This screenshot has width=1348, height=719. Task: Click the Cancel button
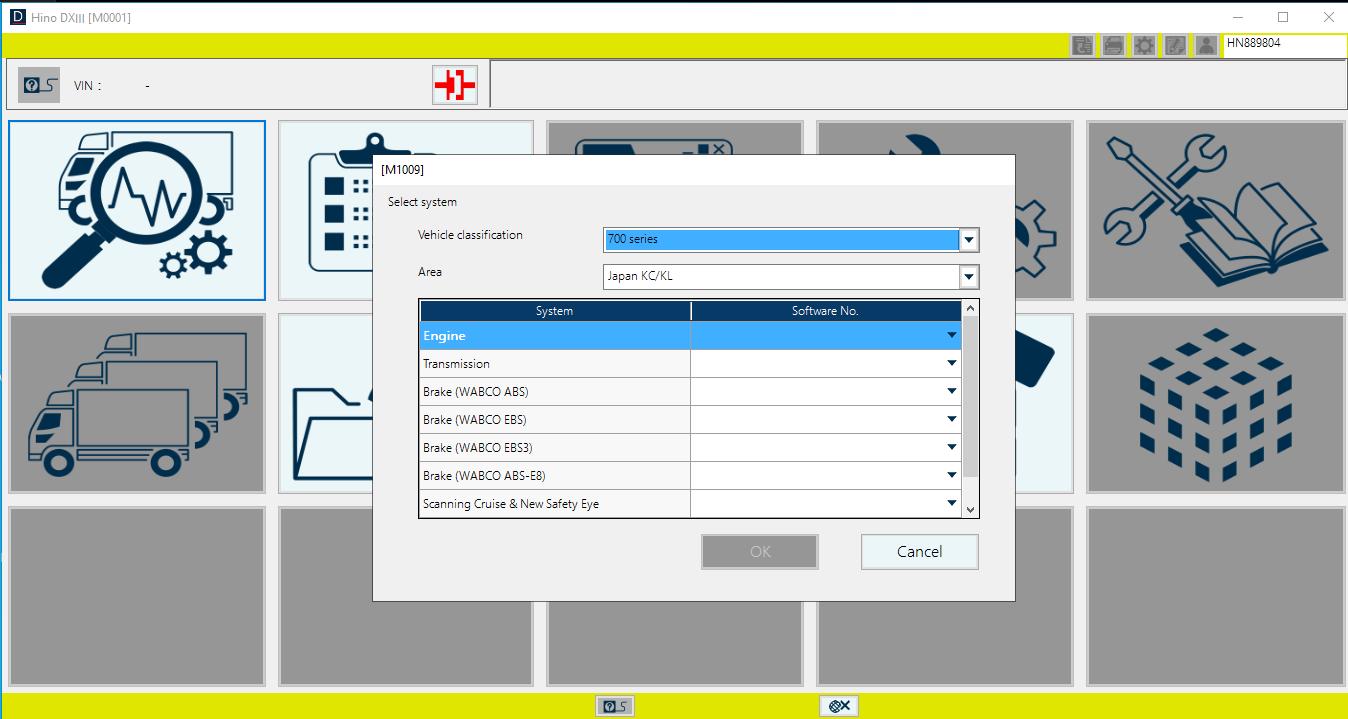(x=919, y=552)
